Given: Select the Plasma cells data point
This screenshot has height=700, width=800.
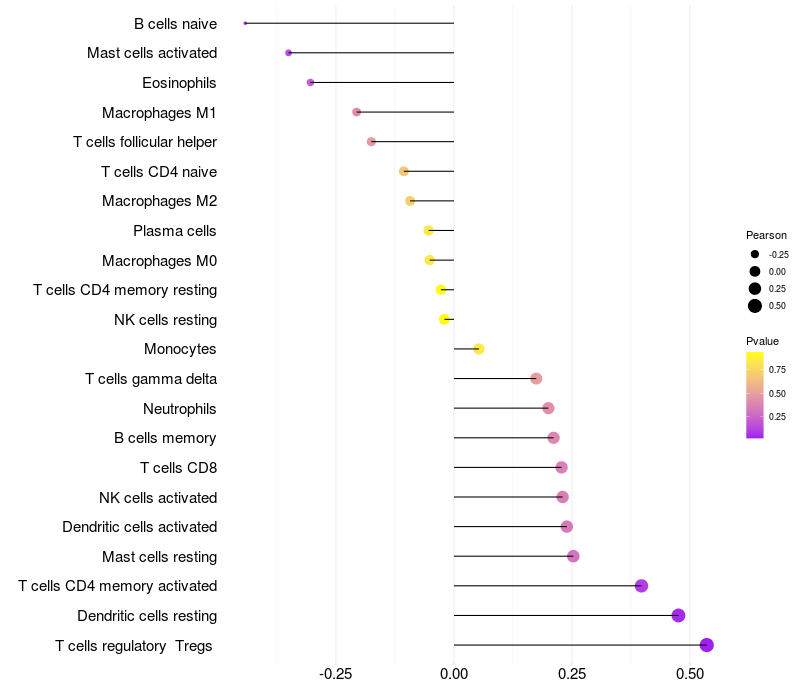Looking at the screenshot, I should coord(429,231).
